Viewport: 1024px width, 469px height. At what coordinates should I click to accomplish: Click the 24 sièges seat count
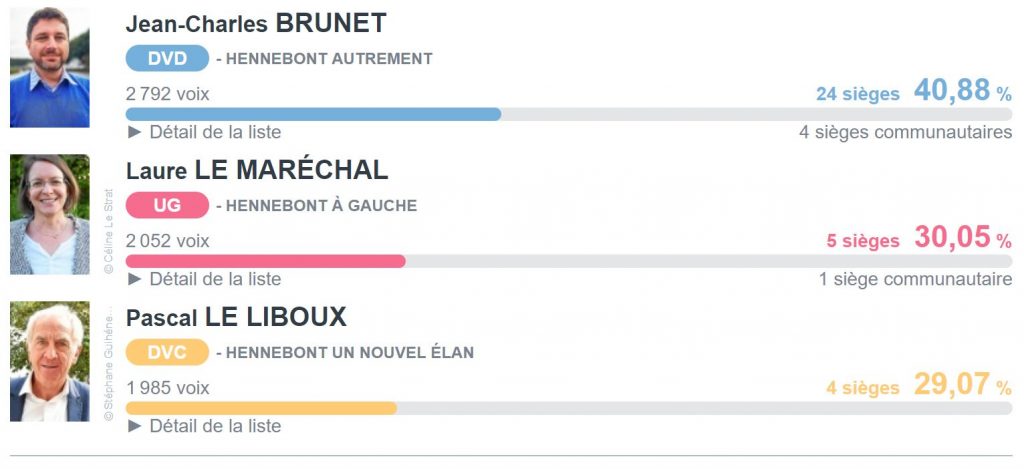pos(857,94)
